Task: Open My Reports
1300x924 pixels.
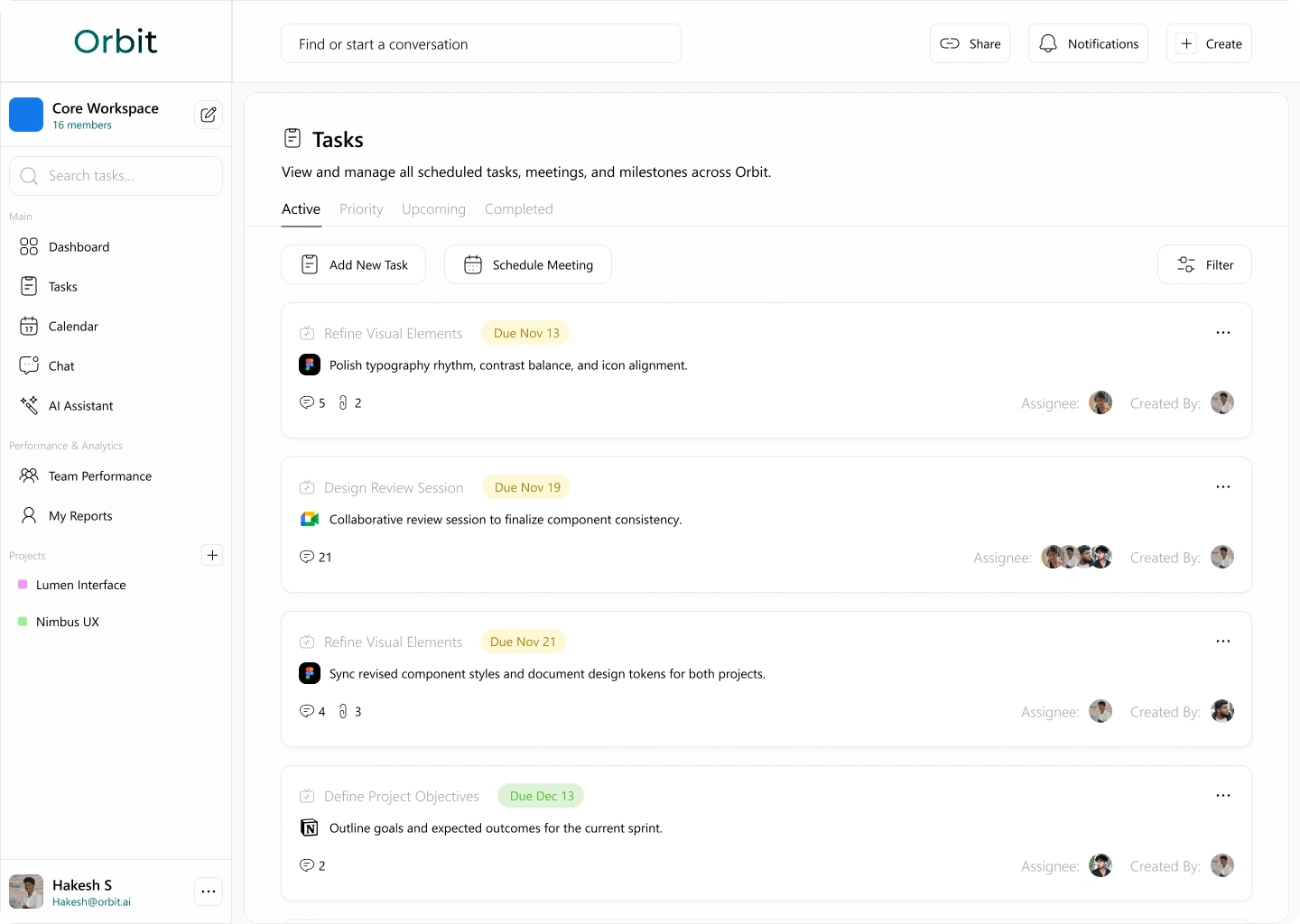Action: tap(79, 515)
